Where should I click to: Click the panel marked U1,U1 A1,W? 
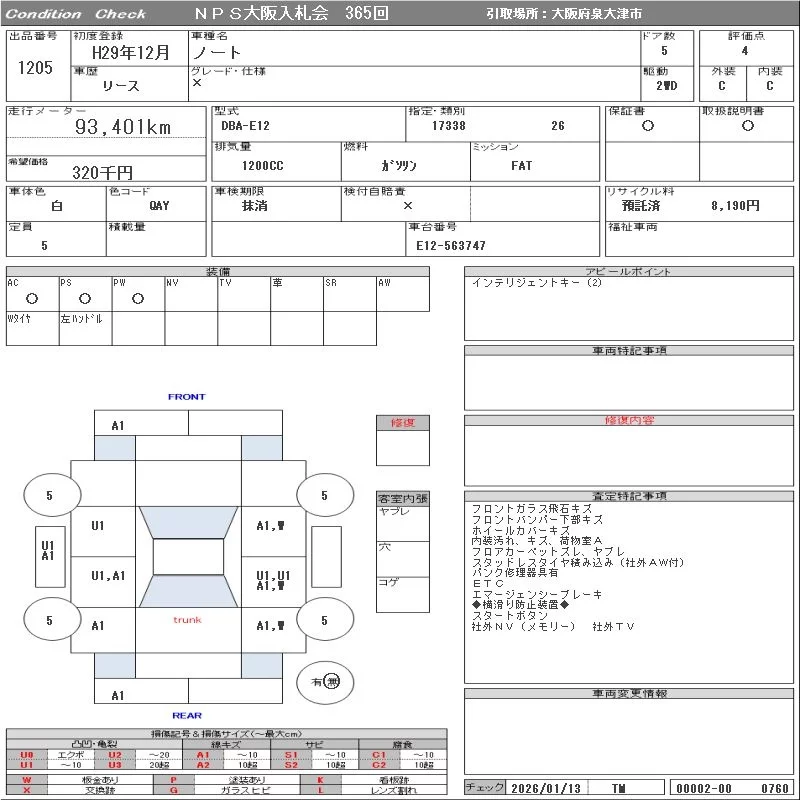pos(272,580)
